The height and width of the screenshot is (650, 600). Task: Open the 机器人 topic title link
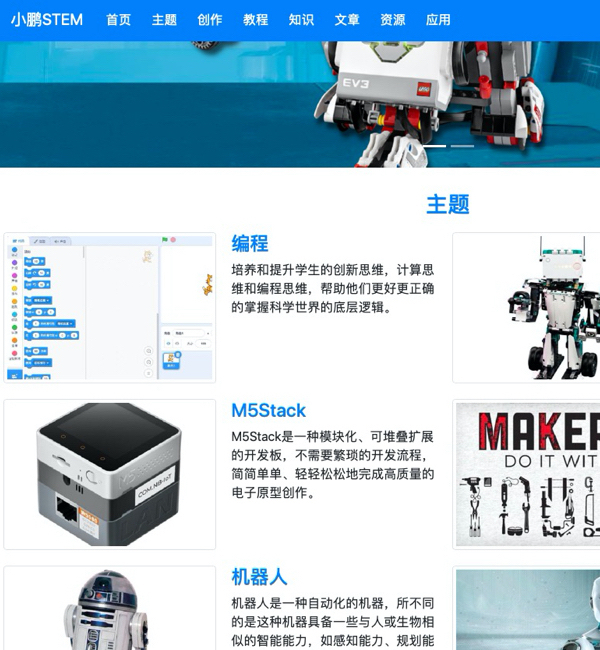click(x=259, y=577)
